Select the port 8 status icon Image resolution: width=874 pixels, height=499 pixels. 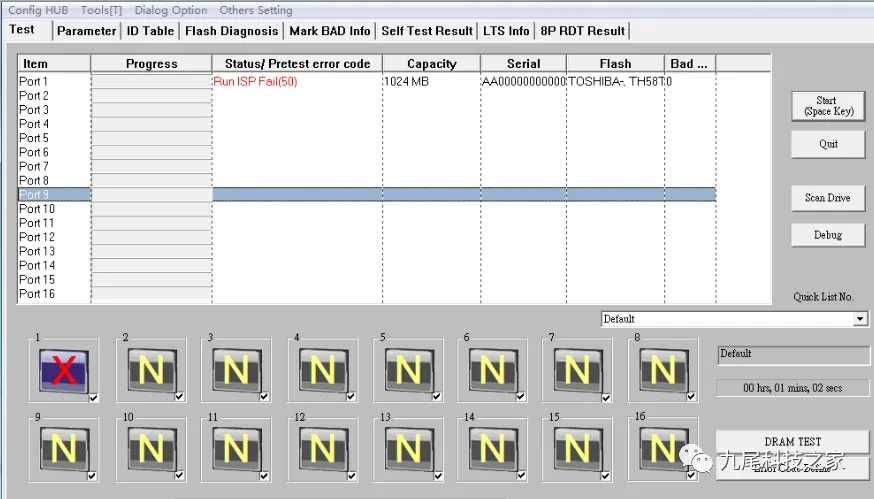pos(662,370)
